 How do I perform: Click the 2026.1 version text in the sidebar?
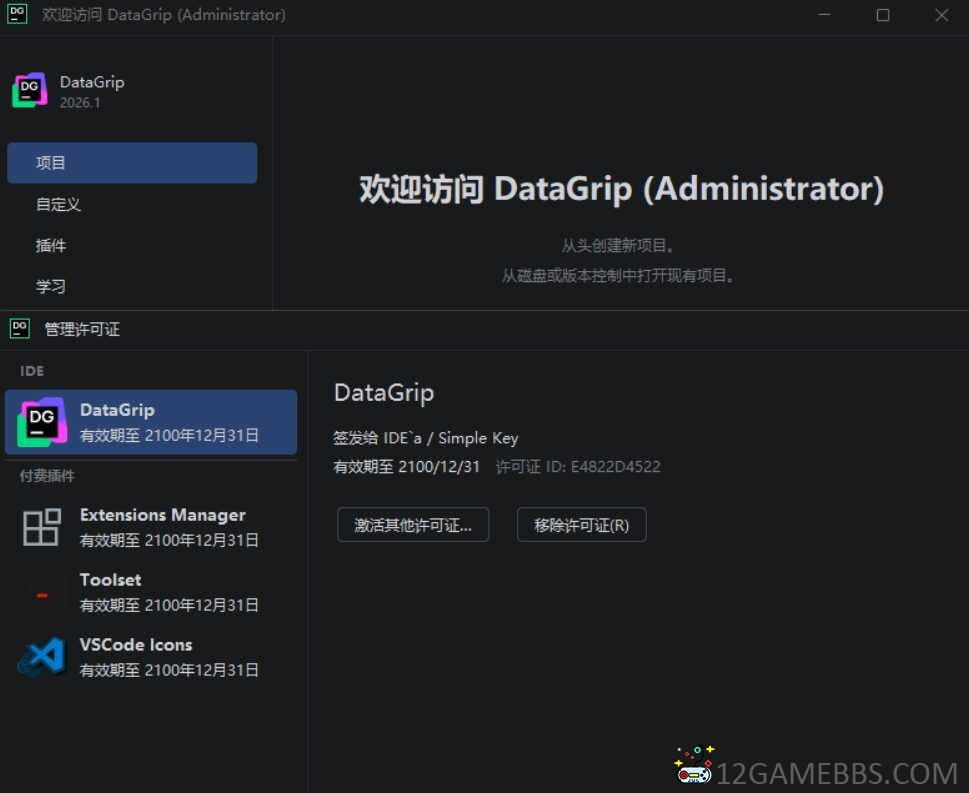click(x=80, y=103)
